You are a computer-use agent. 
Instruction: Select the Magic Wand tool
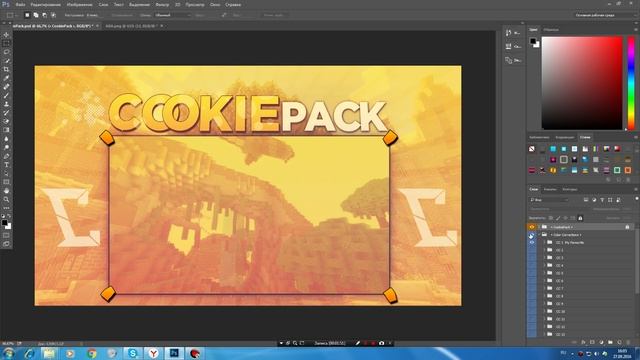(6, 61)
